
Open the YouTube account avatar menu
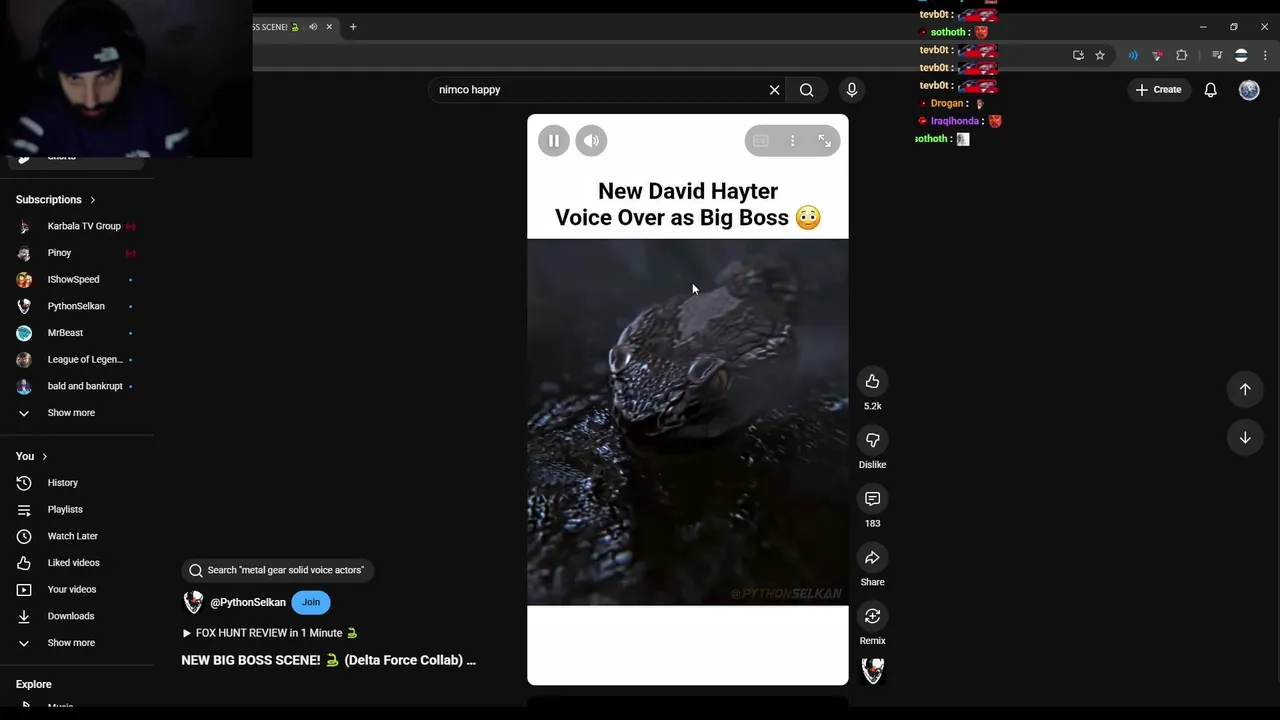tap(1249, 90)
